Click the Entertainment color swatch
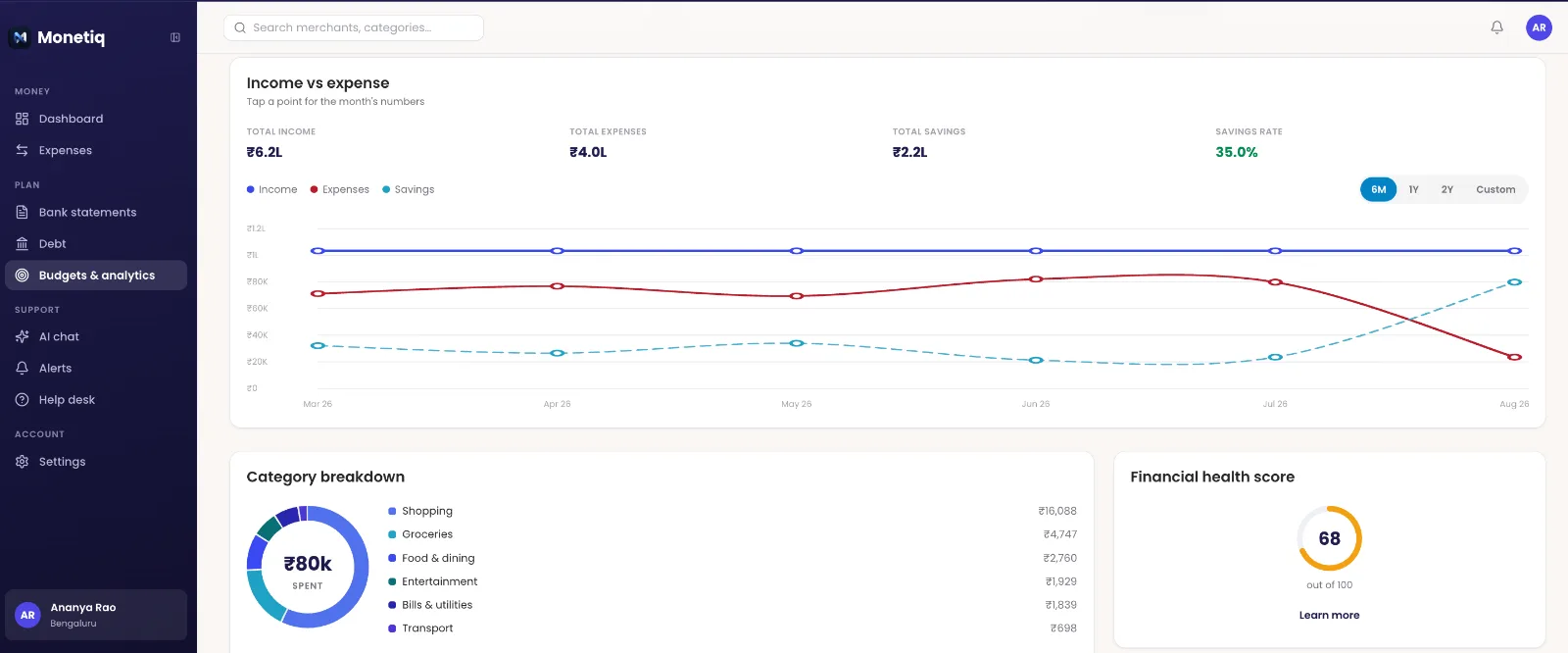1568x653 pixels. [x=392, y=581]
